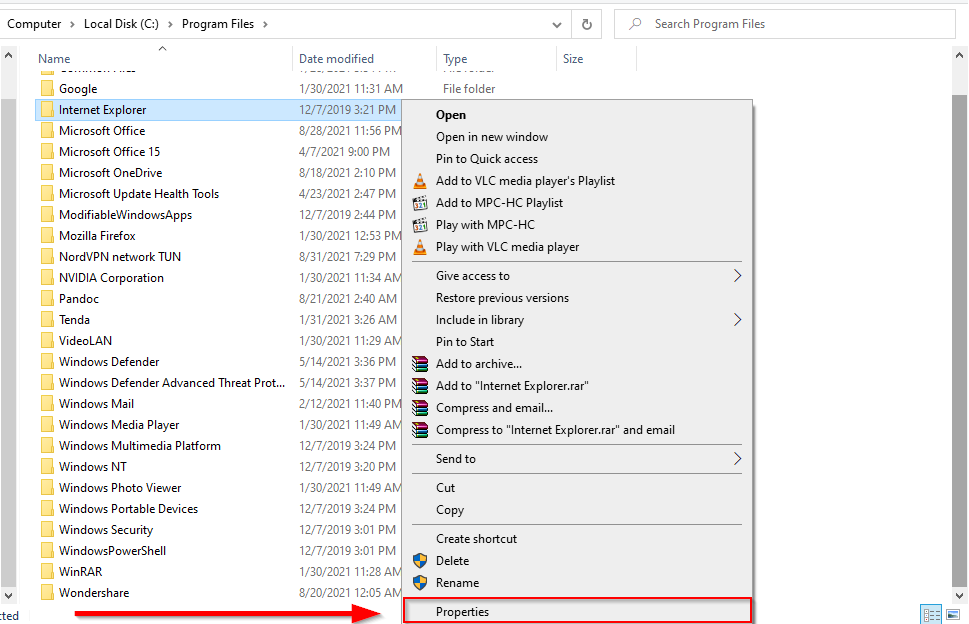Click the Google folder icon
This screenshot has width=969, height=624.
(47, 89)
